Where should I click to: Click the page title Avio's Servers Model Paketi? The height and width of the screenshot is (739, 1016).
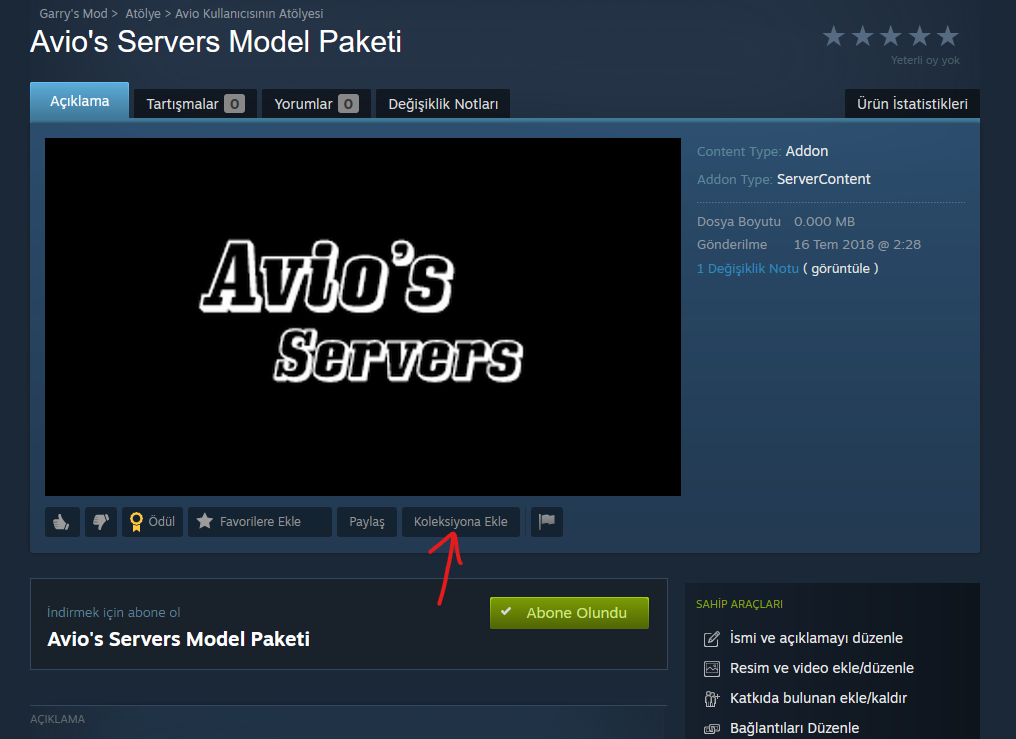click(x=216, y=42)
